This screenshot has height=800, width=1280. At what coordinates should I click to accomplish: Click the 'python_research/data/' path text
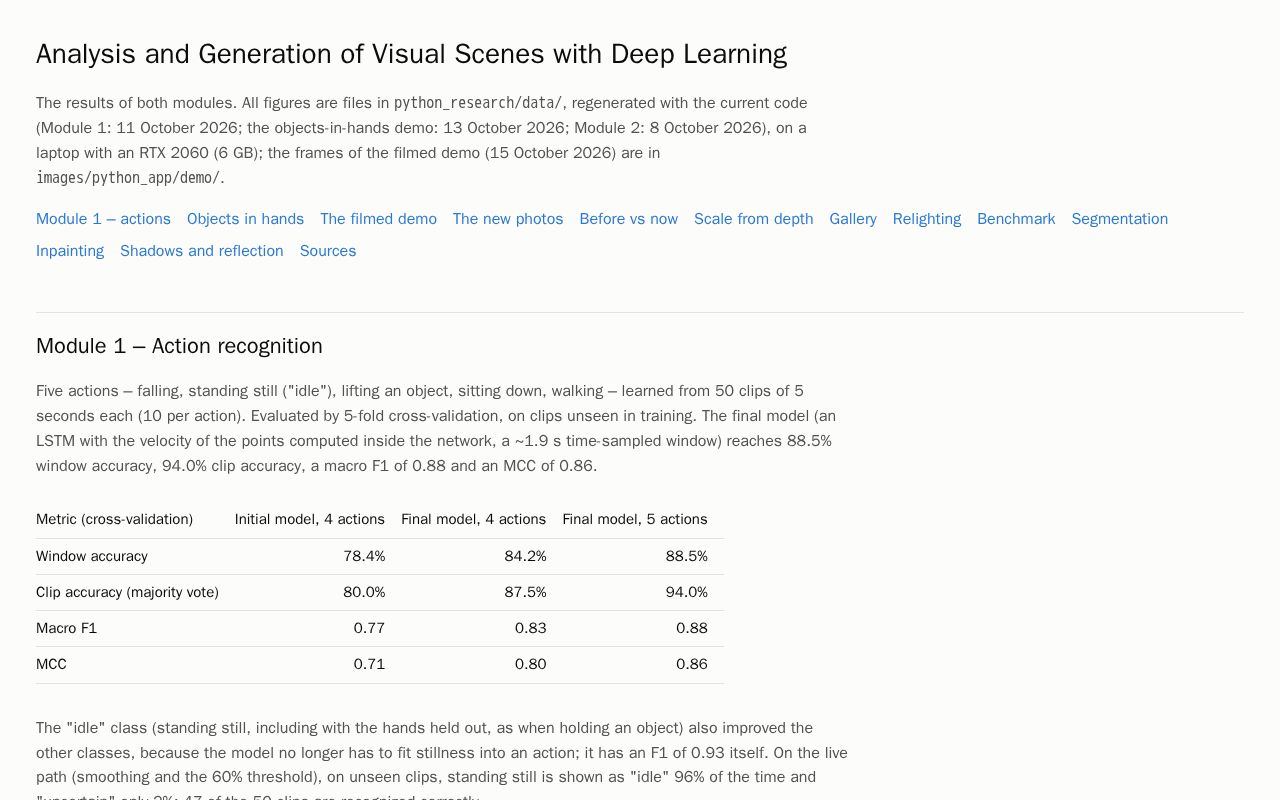(478, 103)
